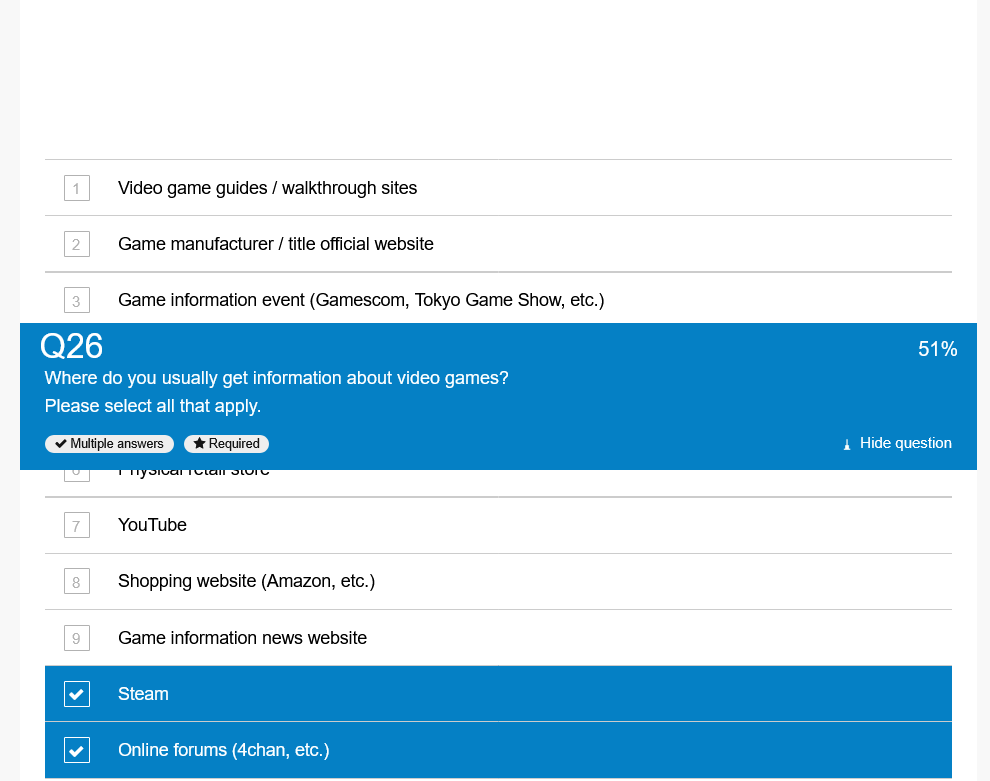Viewport: 990px width, 781px height.
Task: Click the Multiple answers badge
Action: click(109, 444)
